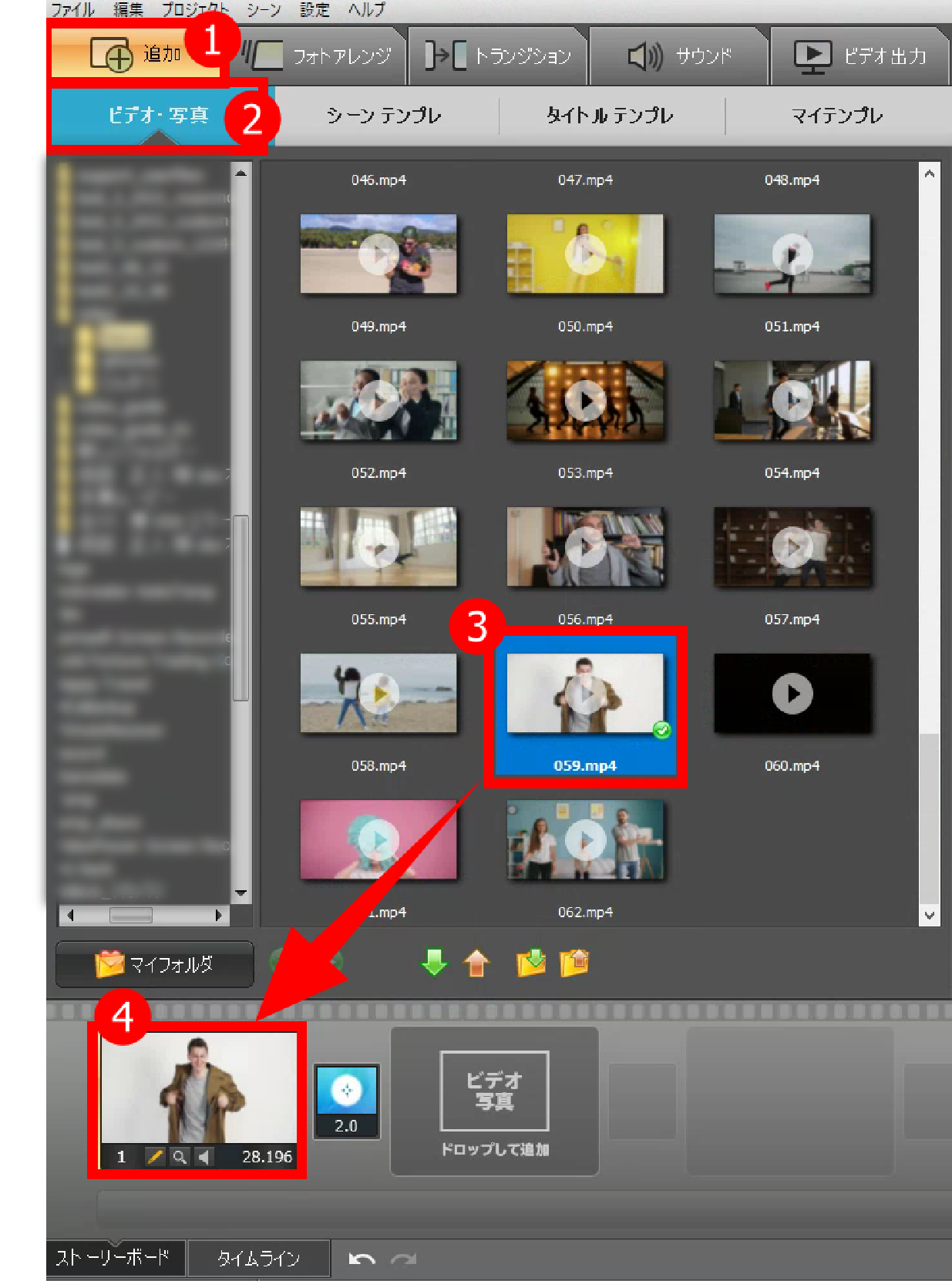Click the magnifier icon on storyboard clip 1
The image size is (952, 1281).
[x=179, y=1156]
